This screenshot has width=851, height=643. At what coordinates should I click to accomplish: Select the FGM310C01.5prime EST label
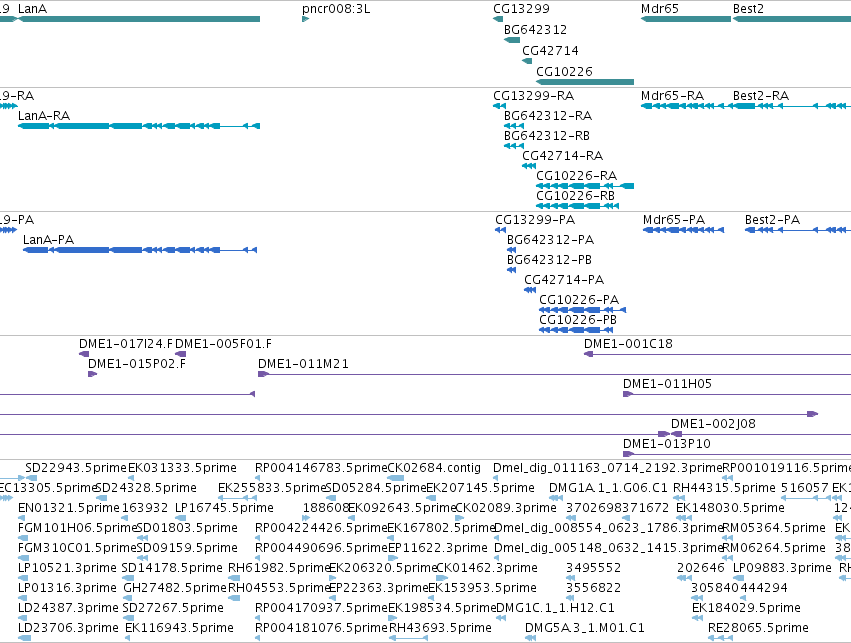tap(77, 548)
